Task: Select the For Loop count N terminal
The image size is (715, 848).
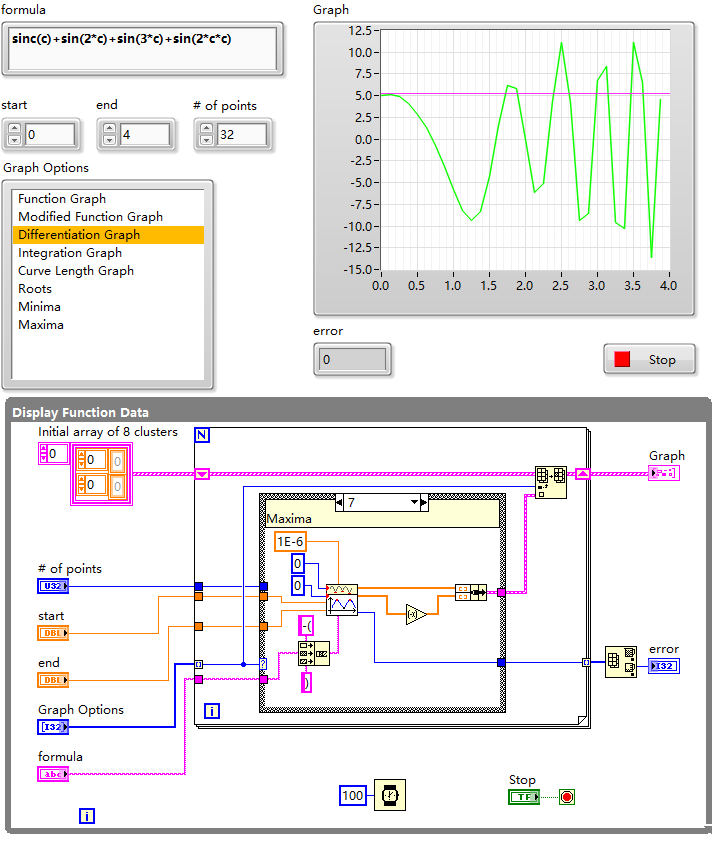Action: (x=202, y=435)
